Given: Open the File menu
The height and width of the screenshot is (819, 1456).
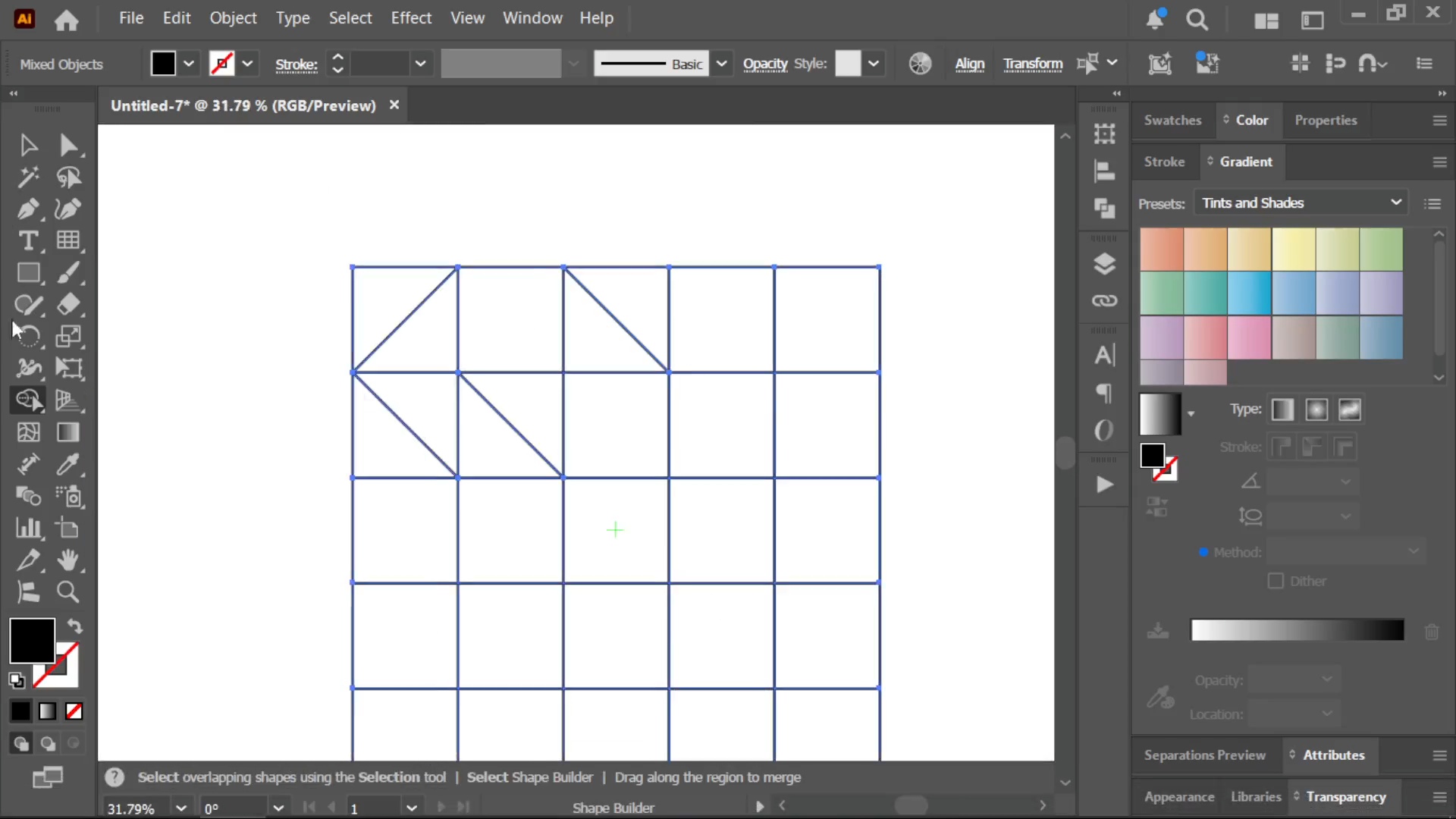Looking at the screenshot, I should pos(131,18).
